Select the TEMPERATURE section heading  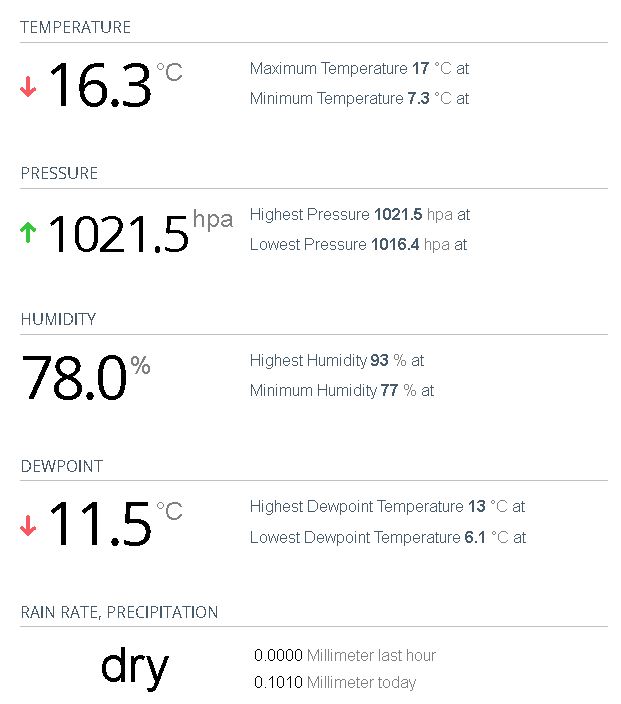75,27
